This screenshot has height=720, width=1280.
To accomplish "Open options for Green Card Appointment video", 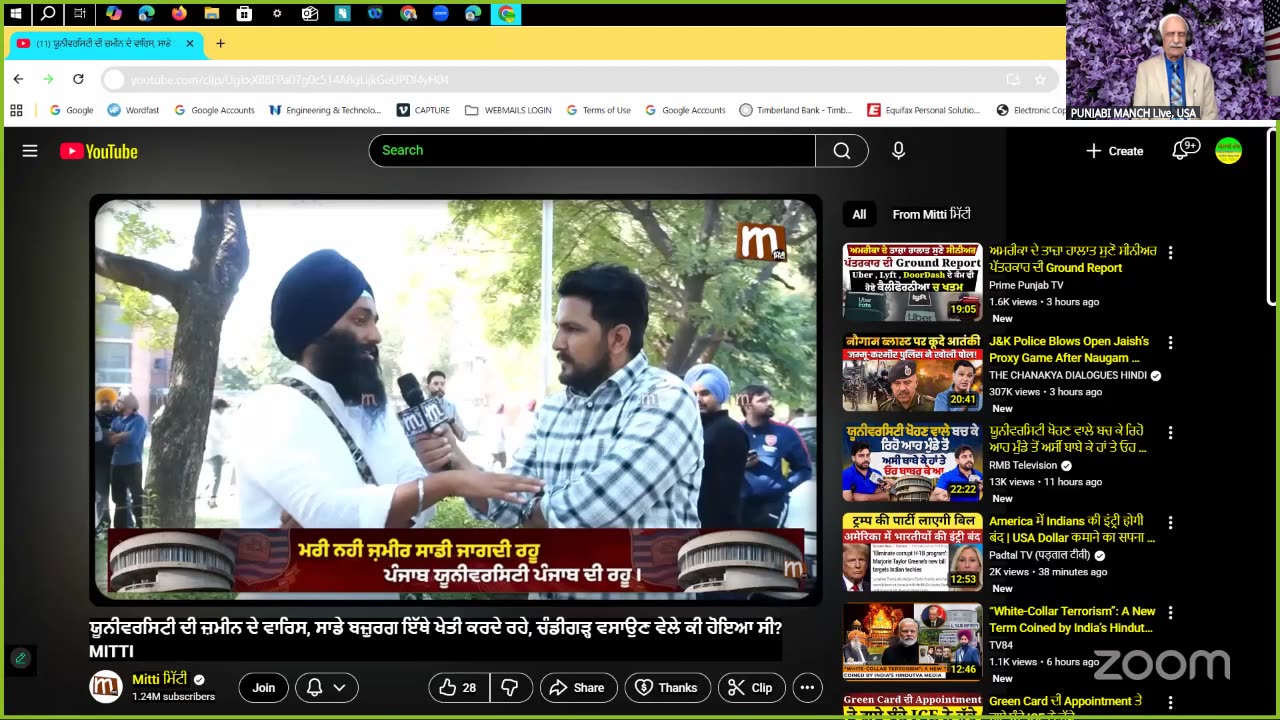I will point(1170,703).
